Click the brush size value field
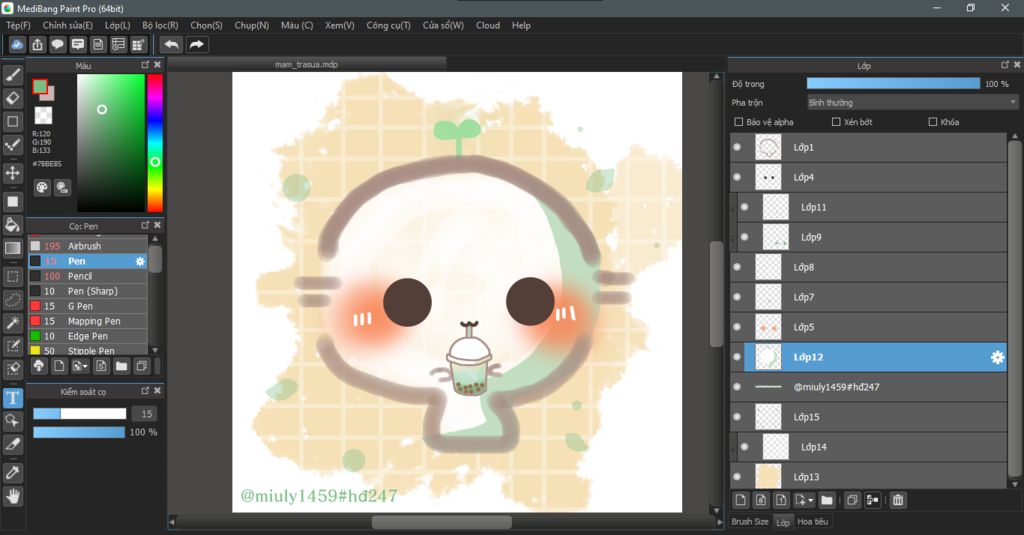1024x535 pixels. 146,414
